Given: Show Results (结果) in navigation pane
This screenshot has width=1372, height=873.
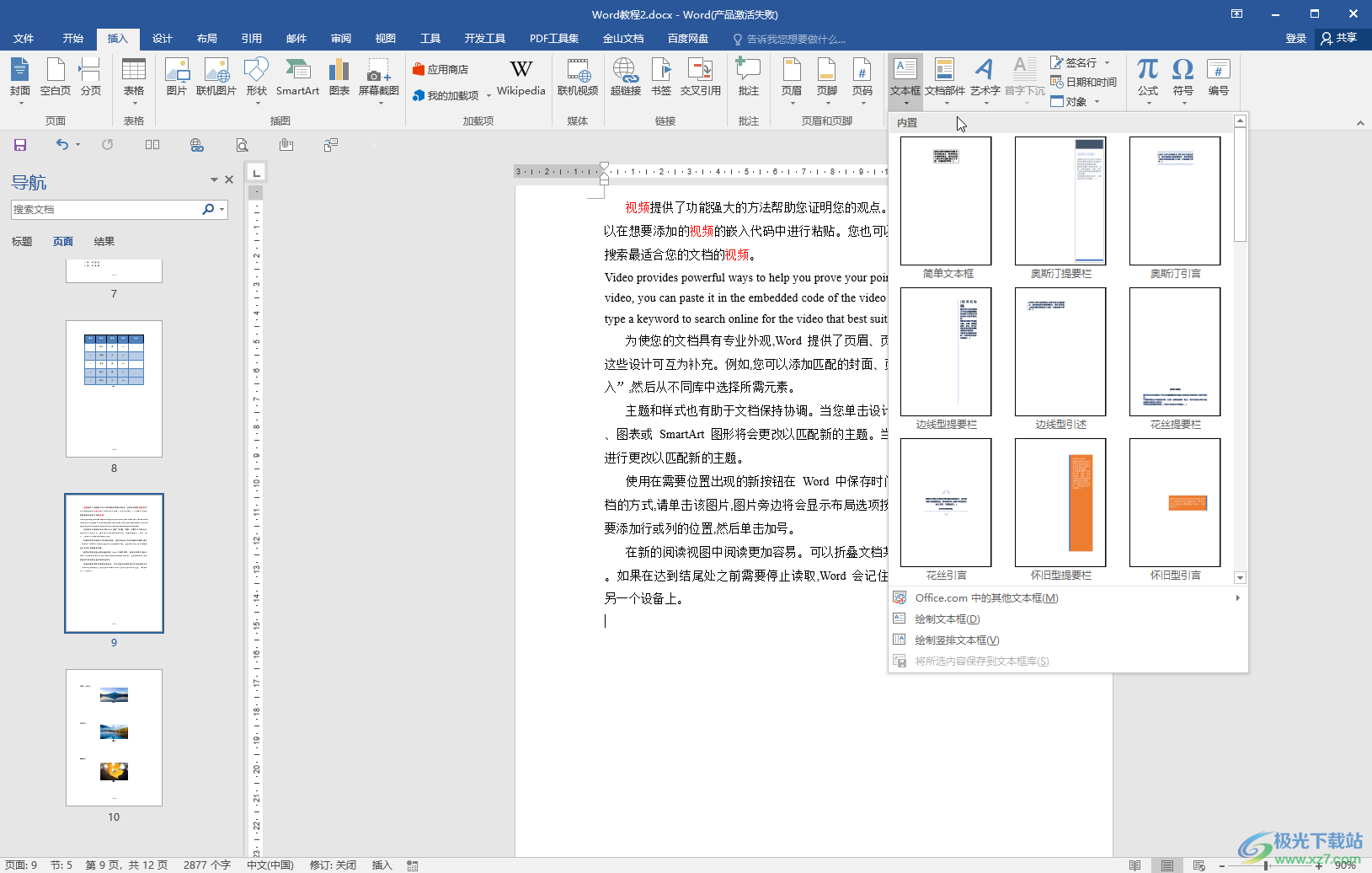Looking at the screenshot, I should pos(104,242).
